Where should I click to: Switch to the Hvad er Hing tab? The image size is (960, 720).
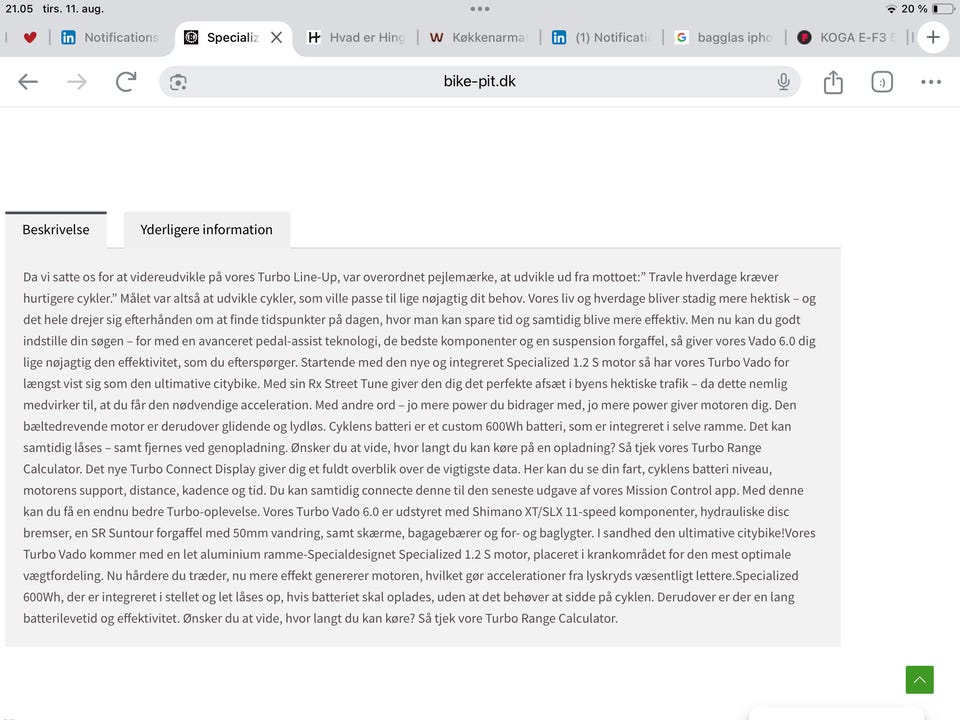(356, 37)
